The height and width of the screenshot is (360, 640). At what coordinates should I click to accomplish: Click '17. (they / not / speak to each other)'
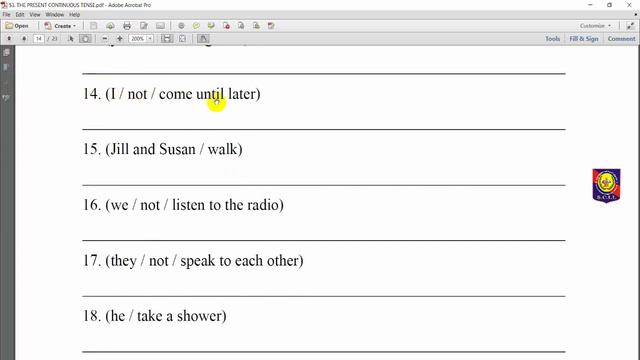pos(193,260)
